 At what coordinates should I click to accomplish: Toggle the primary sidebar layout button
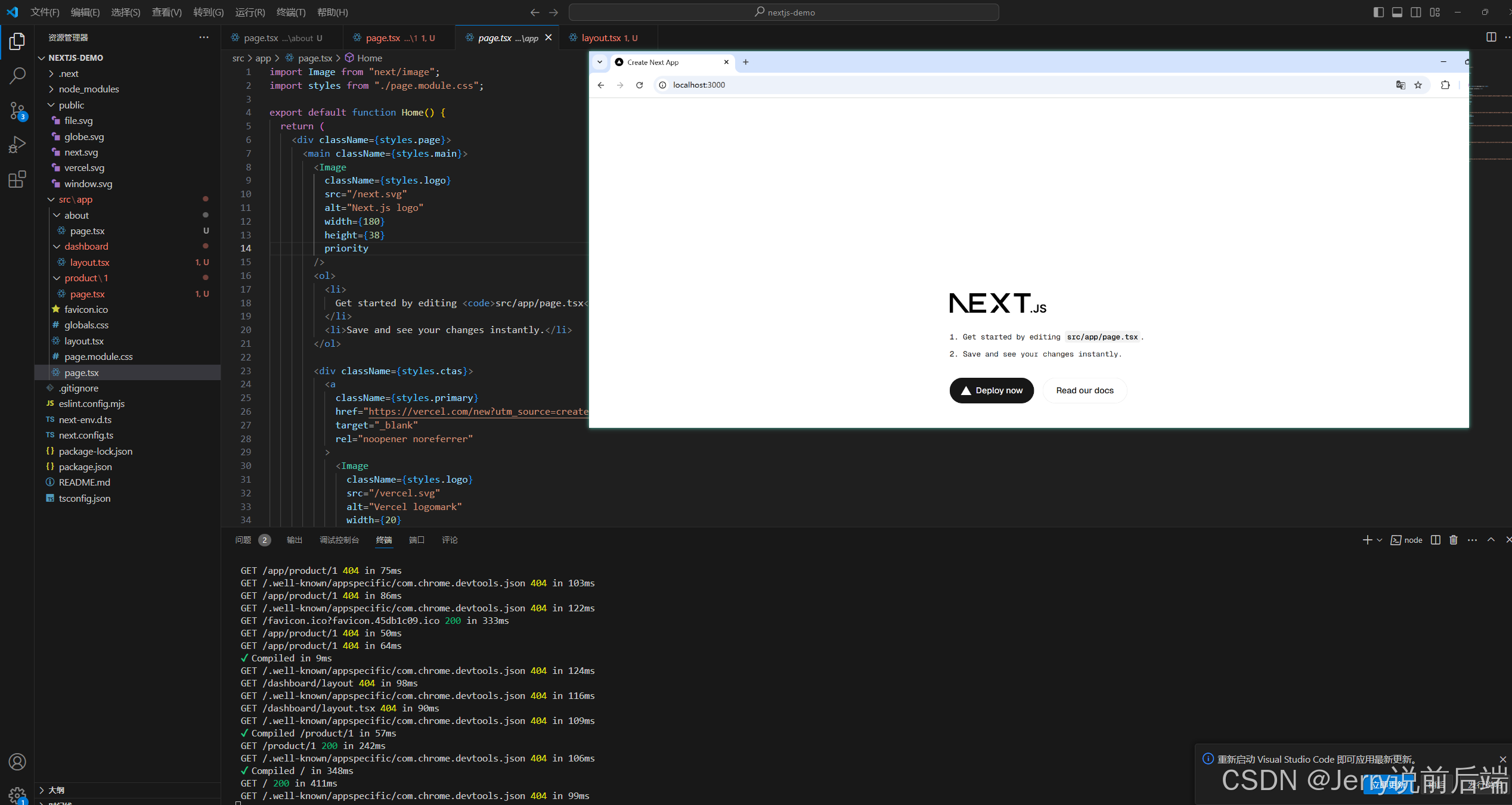click(x=1378, y=12)
